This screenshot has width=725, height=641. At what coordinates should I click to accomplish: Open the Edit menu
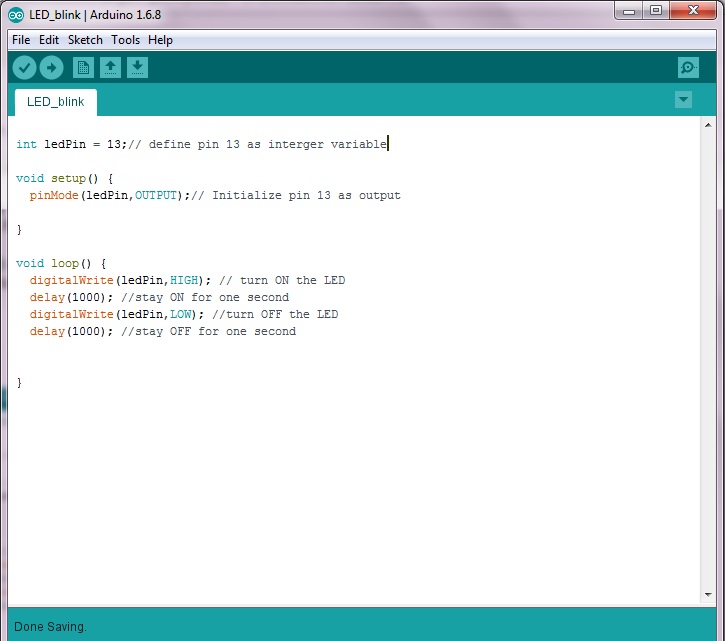(x=49, y=40)
